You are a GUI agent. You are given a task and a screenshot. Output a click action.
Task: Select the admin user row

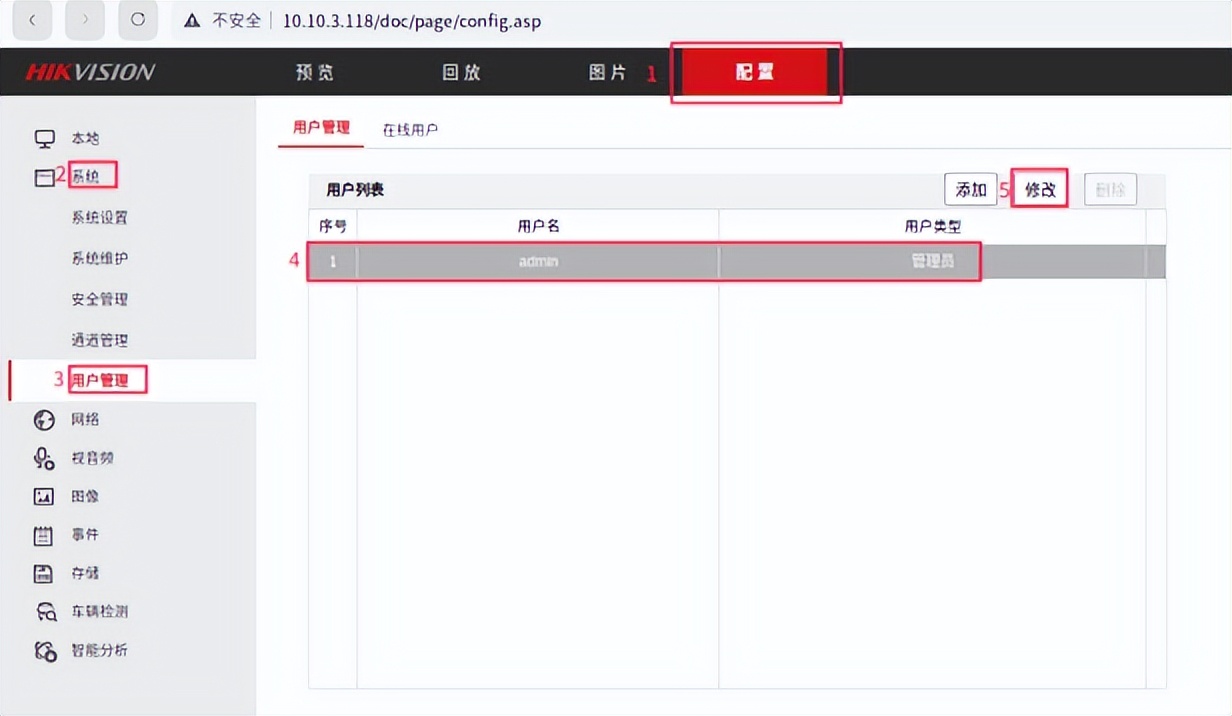(x=538, y=261)
